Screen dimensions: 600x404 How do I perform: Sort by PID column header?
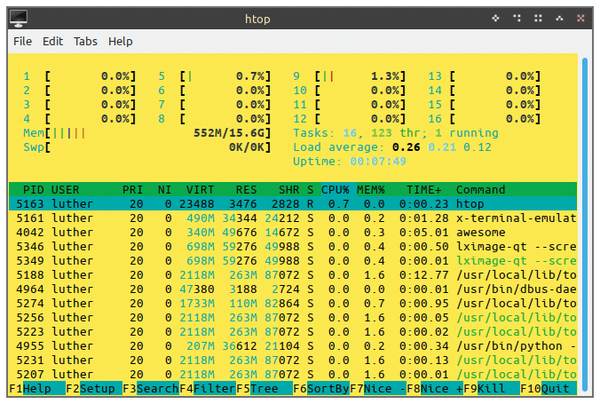[33, 189]
